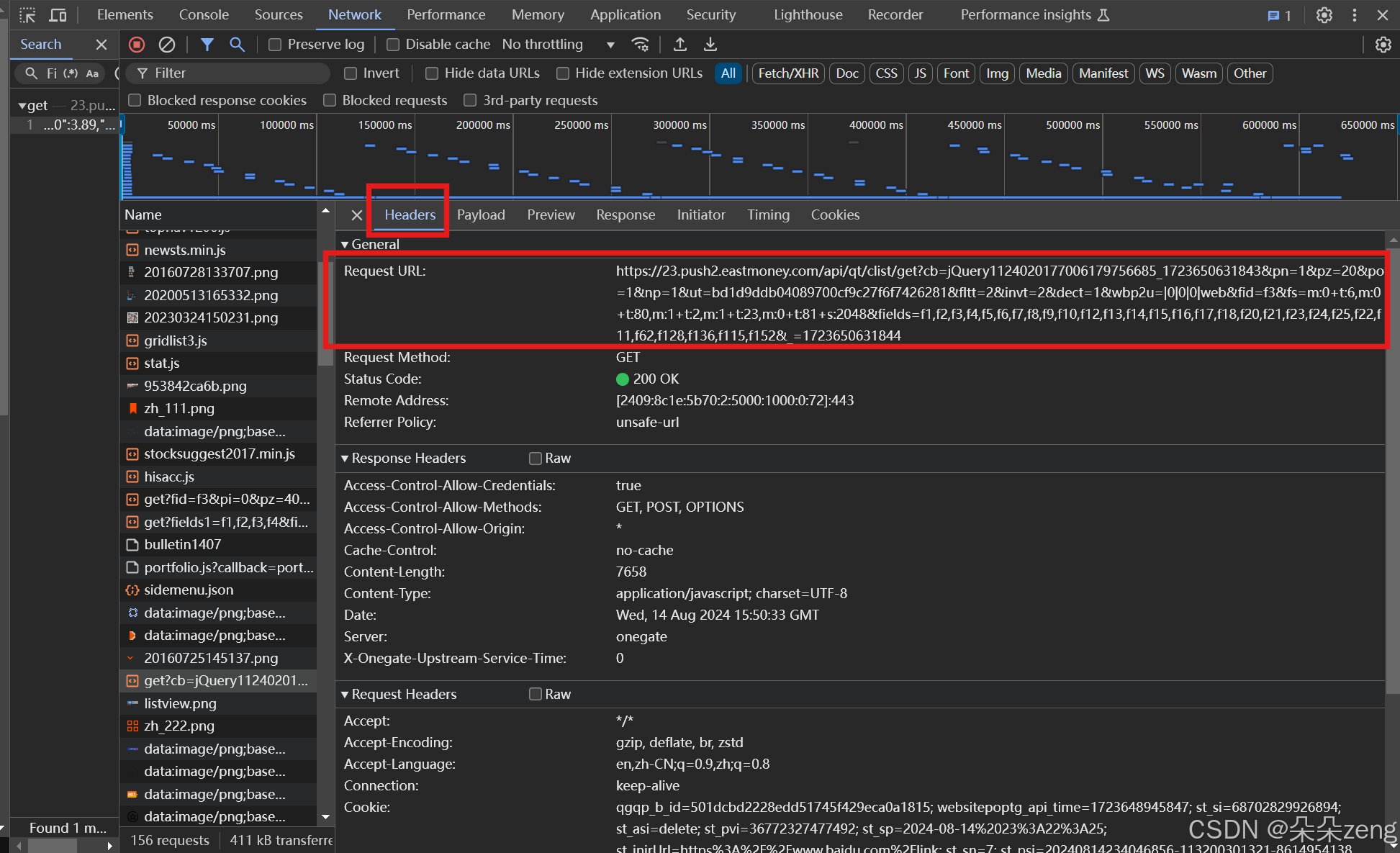1400x853 pixels.
Task: Export HAR file with download icon
Action: click(710, 45)
